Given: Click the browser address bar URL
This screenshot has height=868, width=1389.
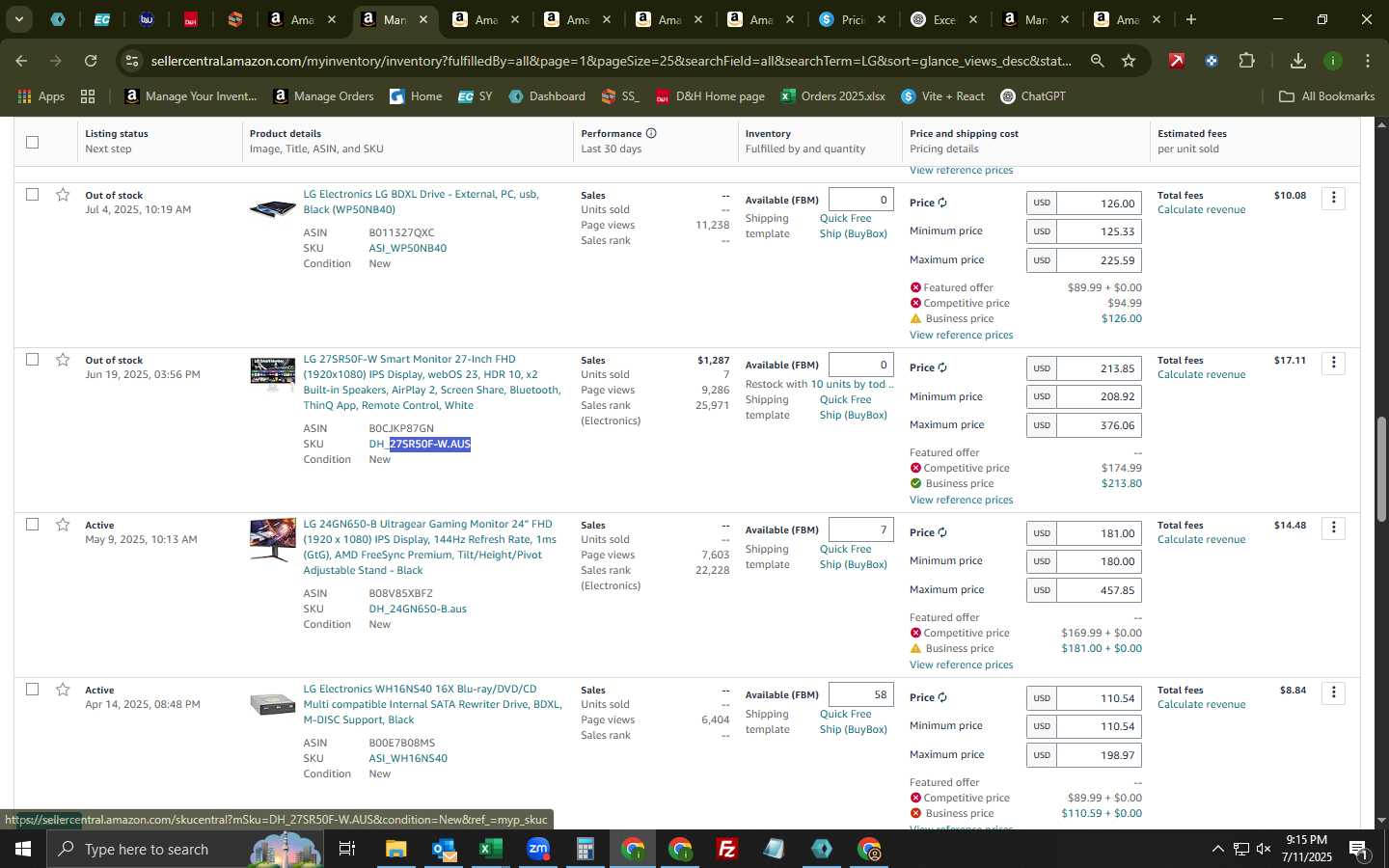Looking at the screenshot, I should pyautogui.click(x=611, y=61).
